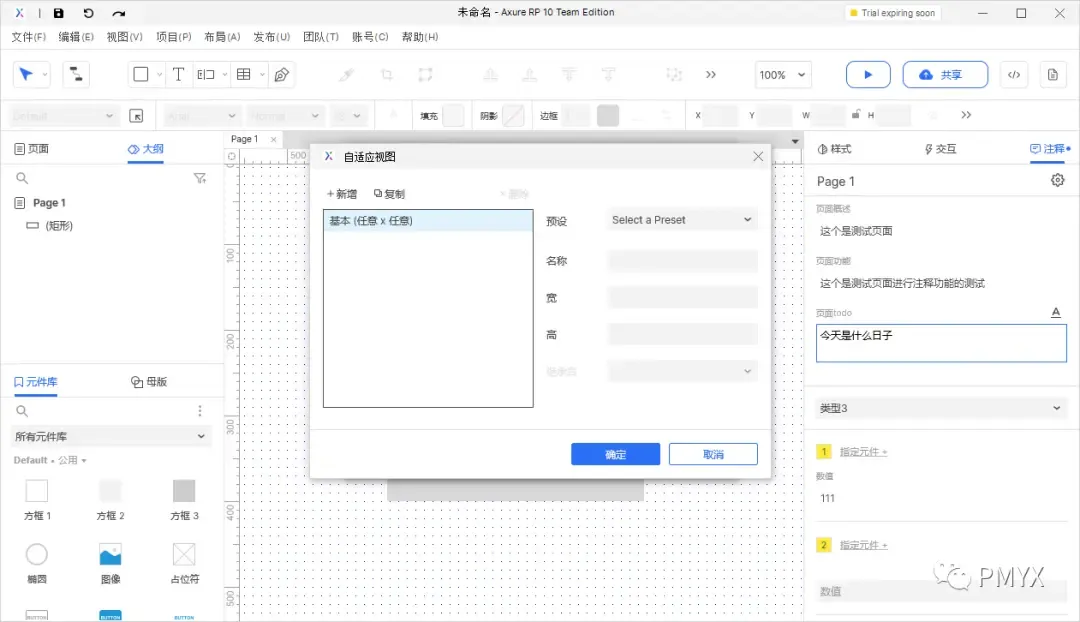Select the table widget tool
The height and width of the screenshot is (622, 1080).
tap(243, 74)
